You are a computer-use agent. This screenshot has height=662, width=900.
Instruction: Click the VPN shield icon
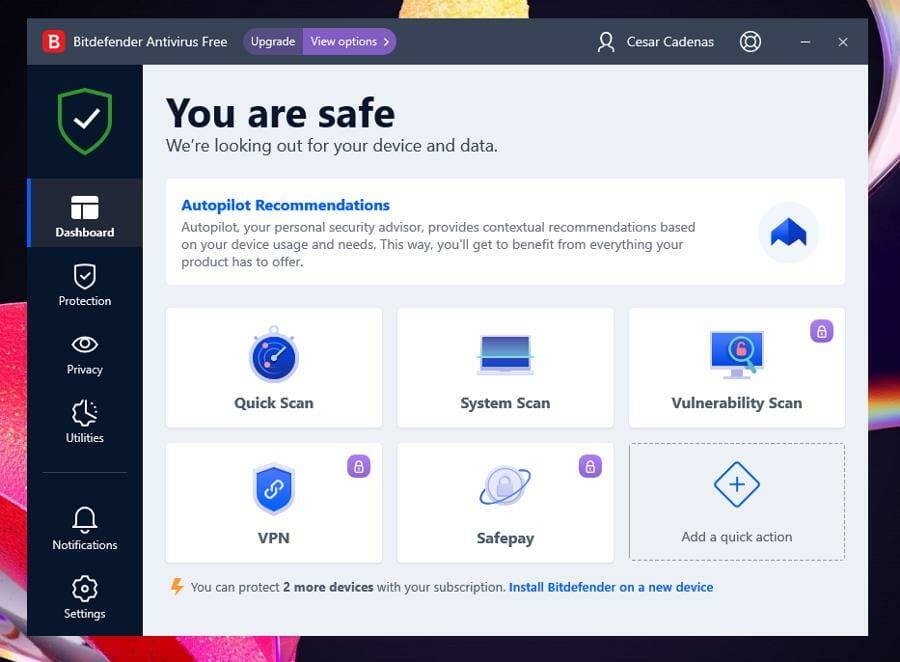[x=274, y=489]
